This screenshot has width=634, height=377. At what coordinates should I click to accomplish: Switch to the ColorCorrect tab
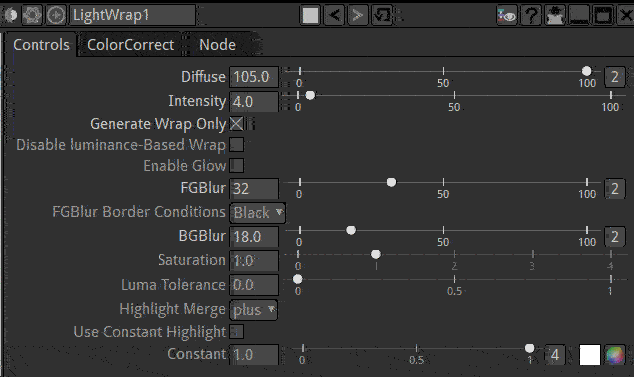(130, 44)
